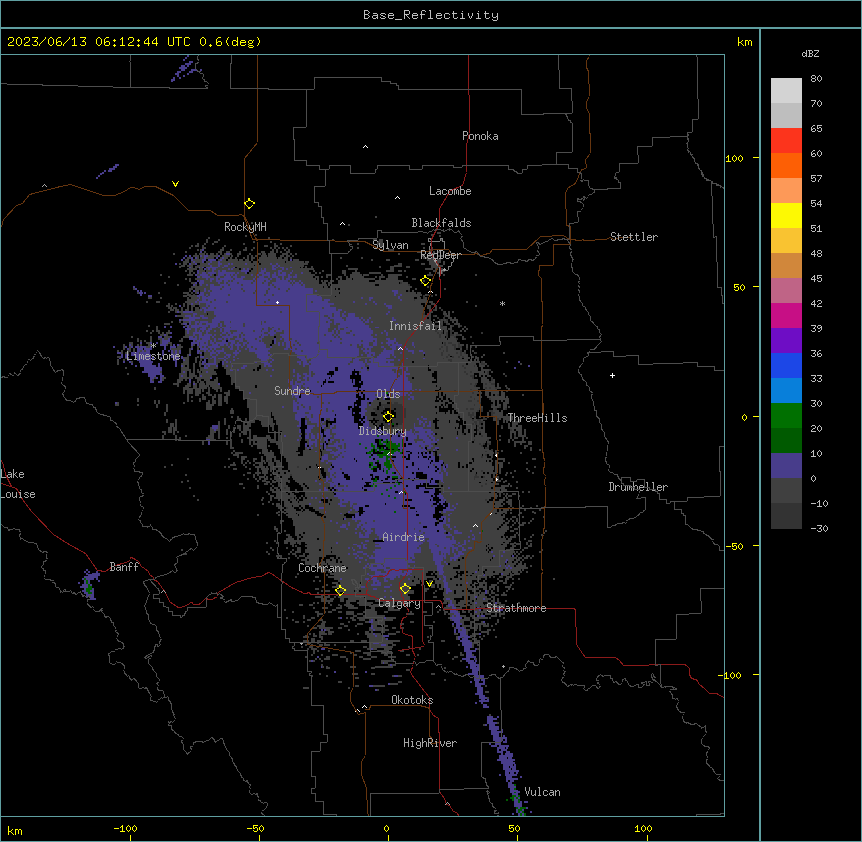Viewport: 862px width, 842px height.
Task: Click the dBZ legend heading
Action: [810, 54]
